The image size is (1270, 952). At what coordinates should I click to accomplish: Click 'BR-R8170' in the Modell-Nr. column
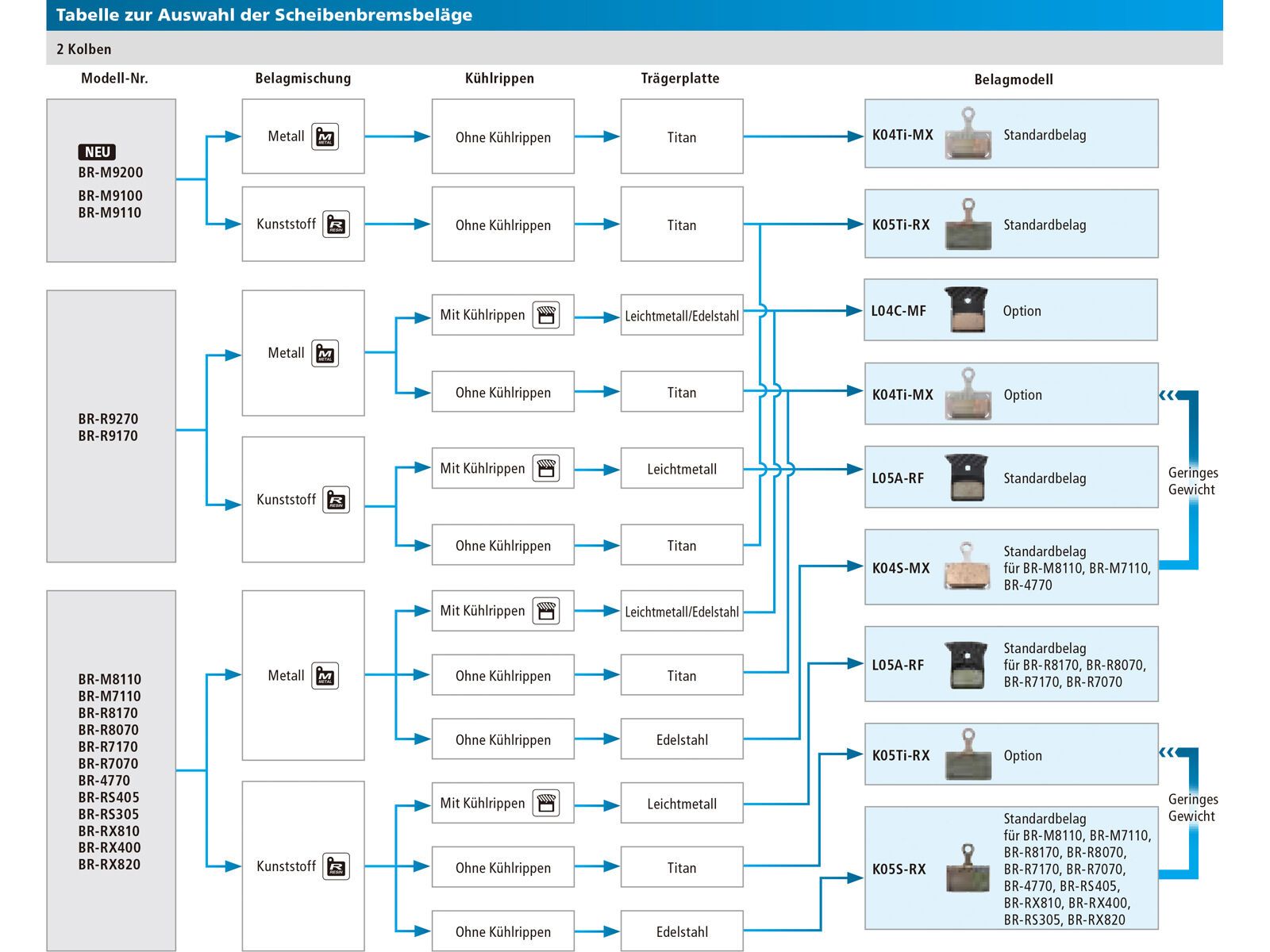coord(108,713)
